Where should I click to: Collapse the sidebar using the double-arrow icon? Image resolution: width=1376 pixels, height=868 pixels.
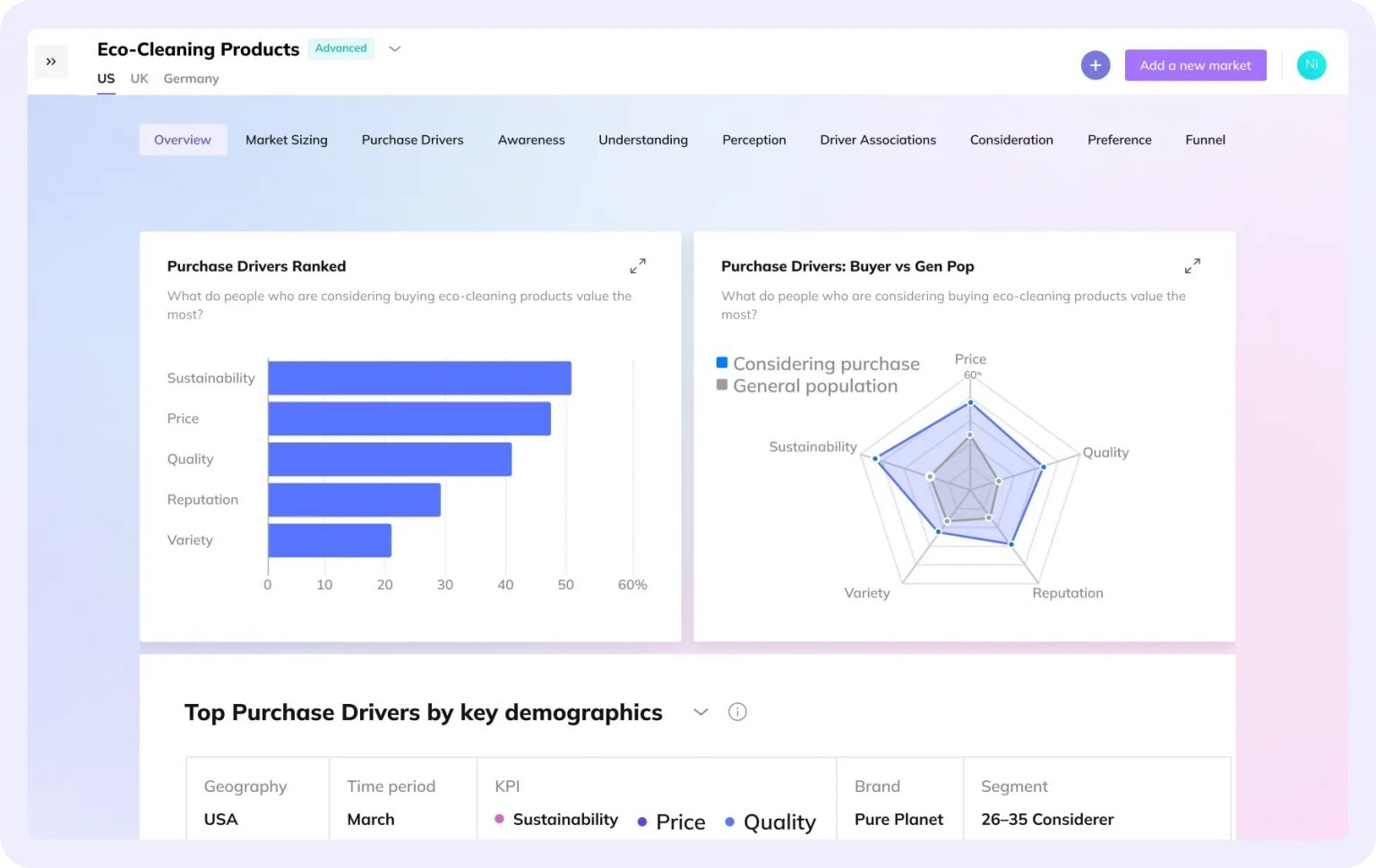[x=51, y=61]
